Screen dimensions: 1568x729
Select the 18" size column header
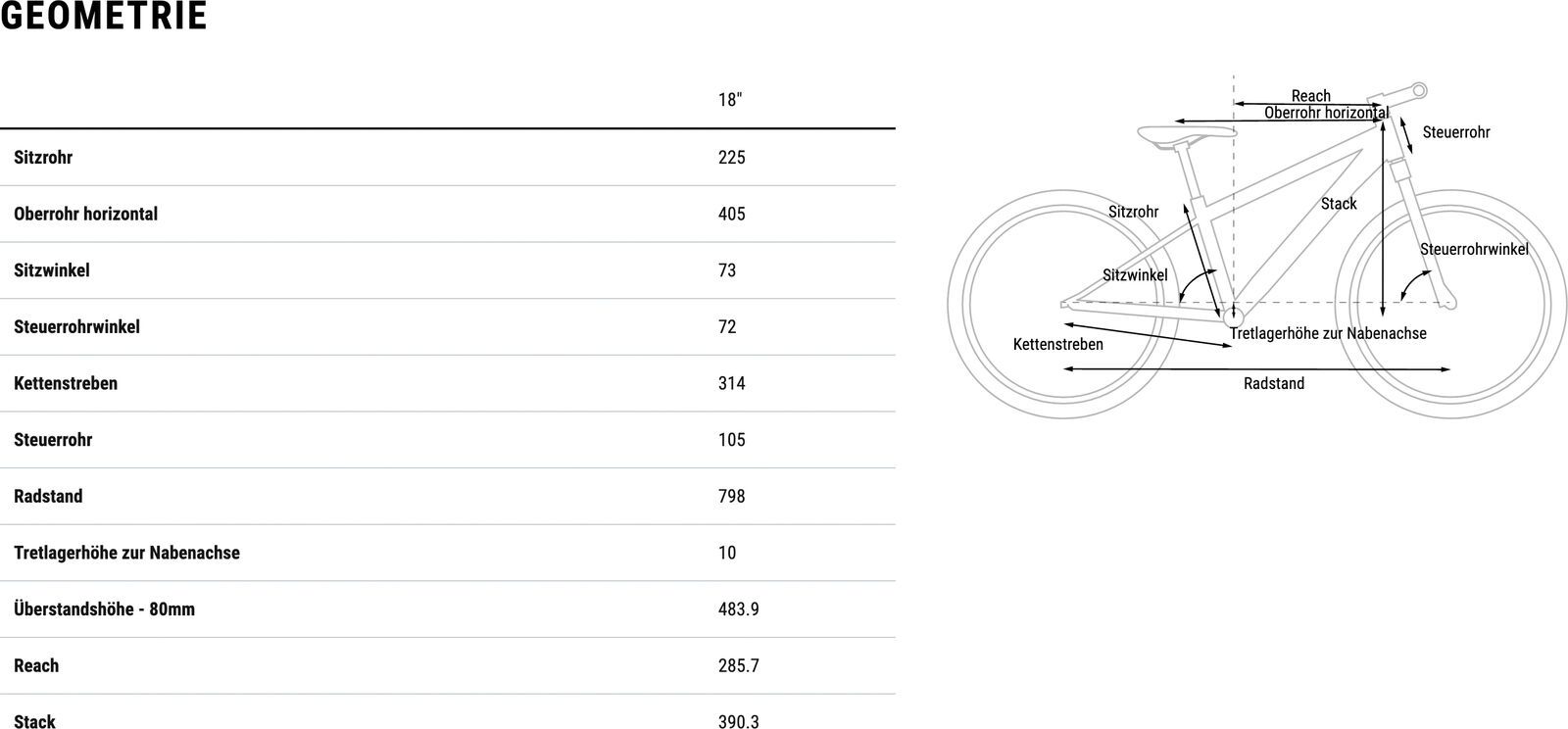[x=730, y=100]
